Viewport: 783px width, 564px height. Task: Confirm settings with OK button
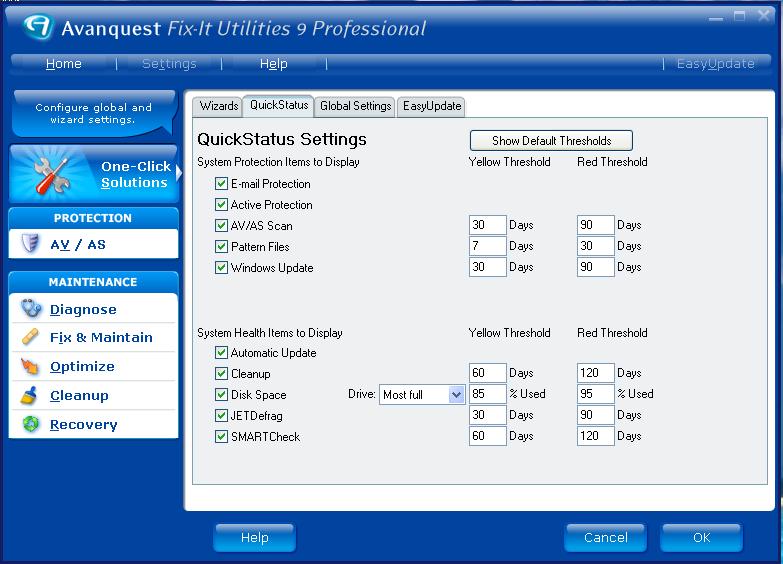[x=701, y=538]
